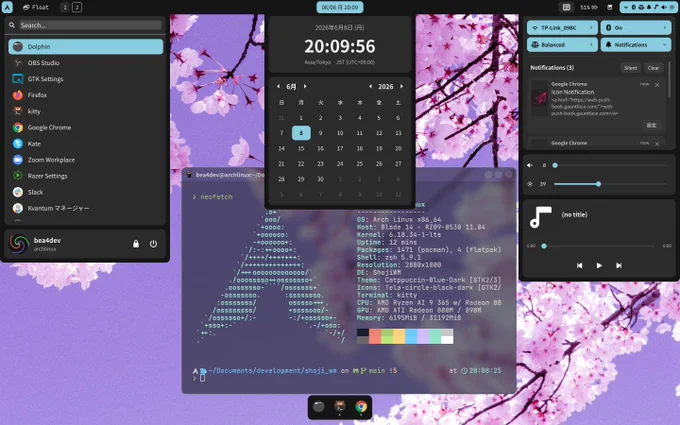Lock the screen with the padlock icon
Image resolution: width=680 pixels, height=425 pixels.
point(136,244)
